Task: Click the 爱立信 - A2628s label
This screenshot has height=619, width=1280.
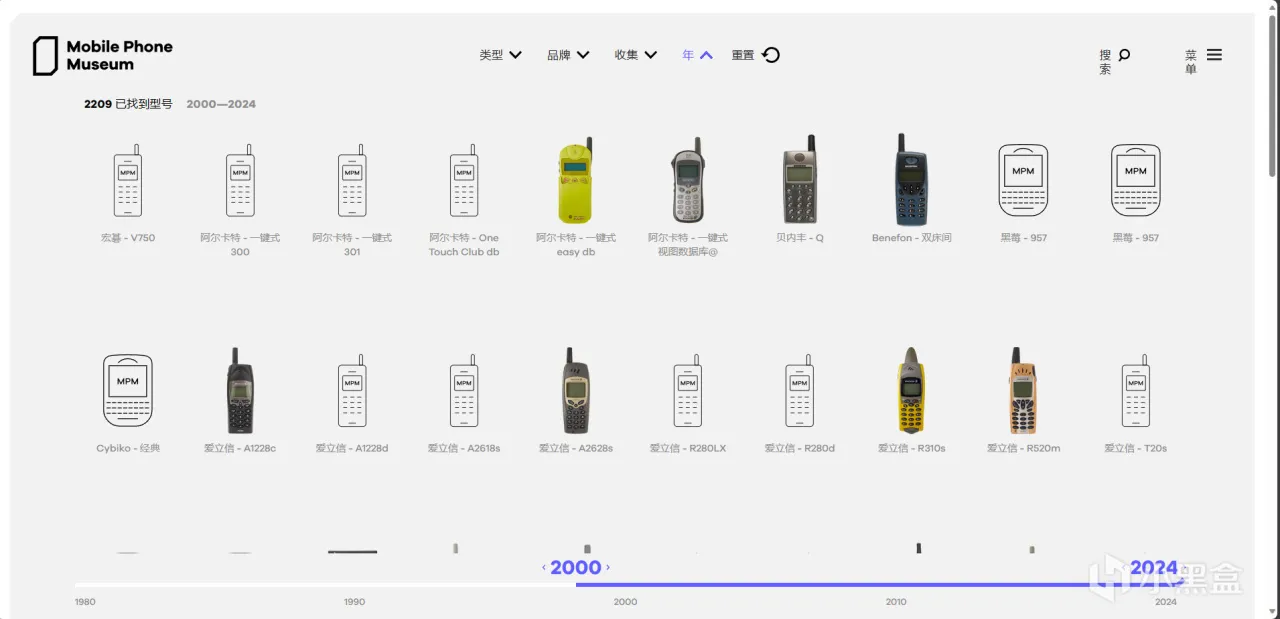Action: point(576,448)
